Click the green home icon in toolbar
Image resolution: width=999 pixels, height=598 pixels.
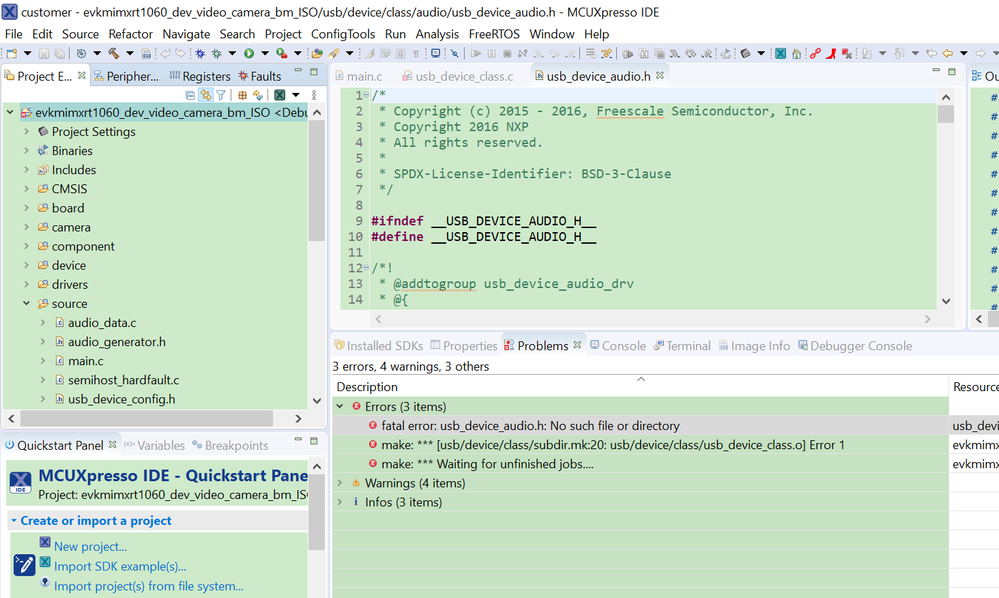[x=796, y=53]
